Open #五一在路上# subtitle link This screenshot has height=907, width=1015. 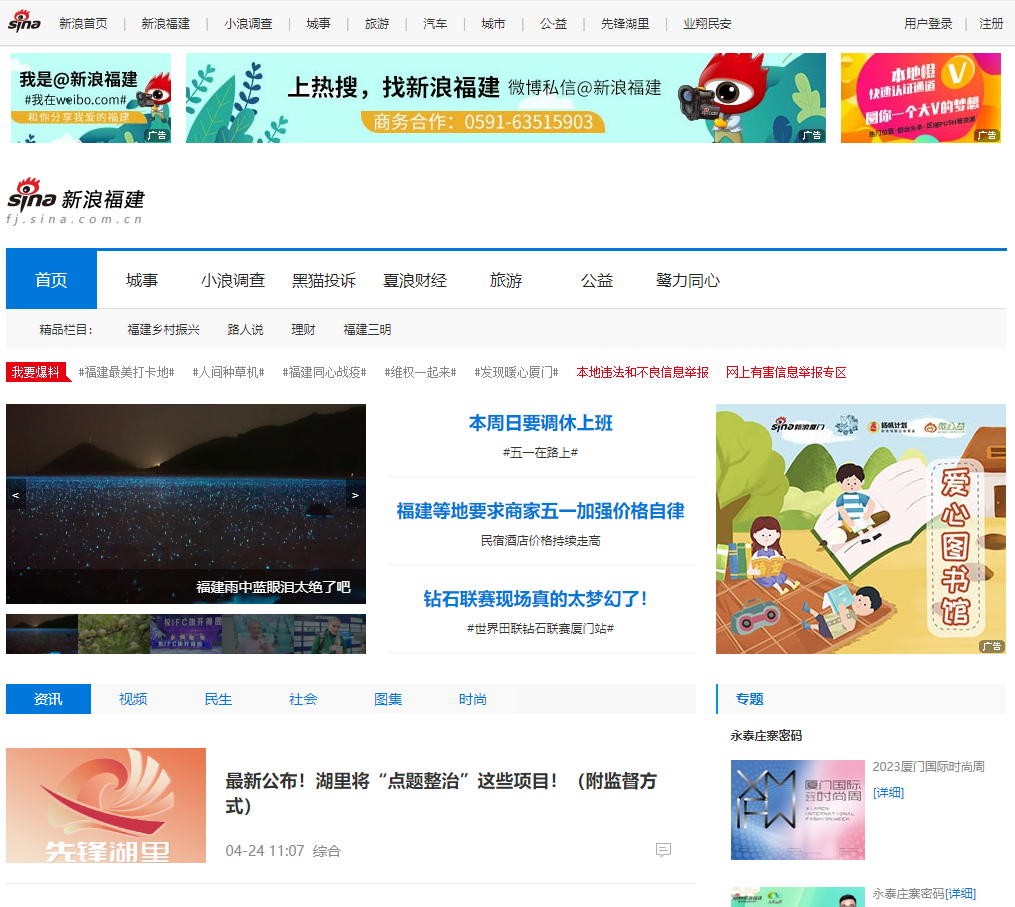(541, 453)
